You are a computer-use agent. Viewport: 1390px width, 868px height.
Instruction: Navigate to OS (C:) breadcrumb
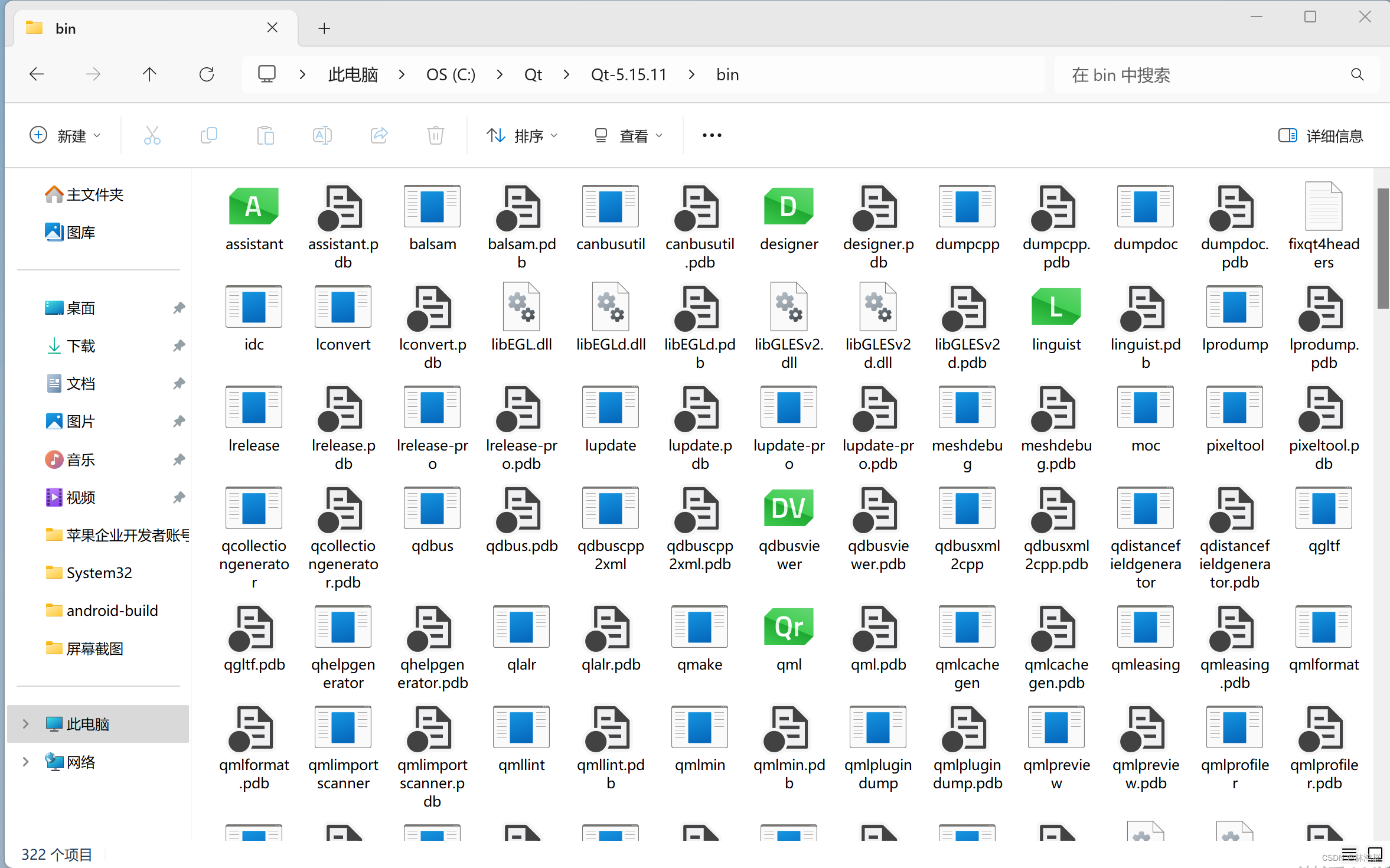coord(451,74)
